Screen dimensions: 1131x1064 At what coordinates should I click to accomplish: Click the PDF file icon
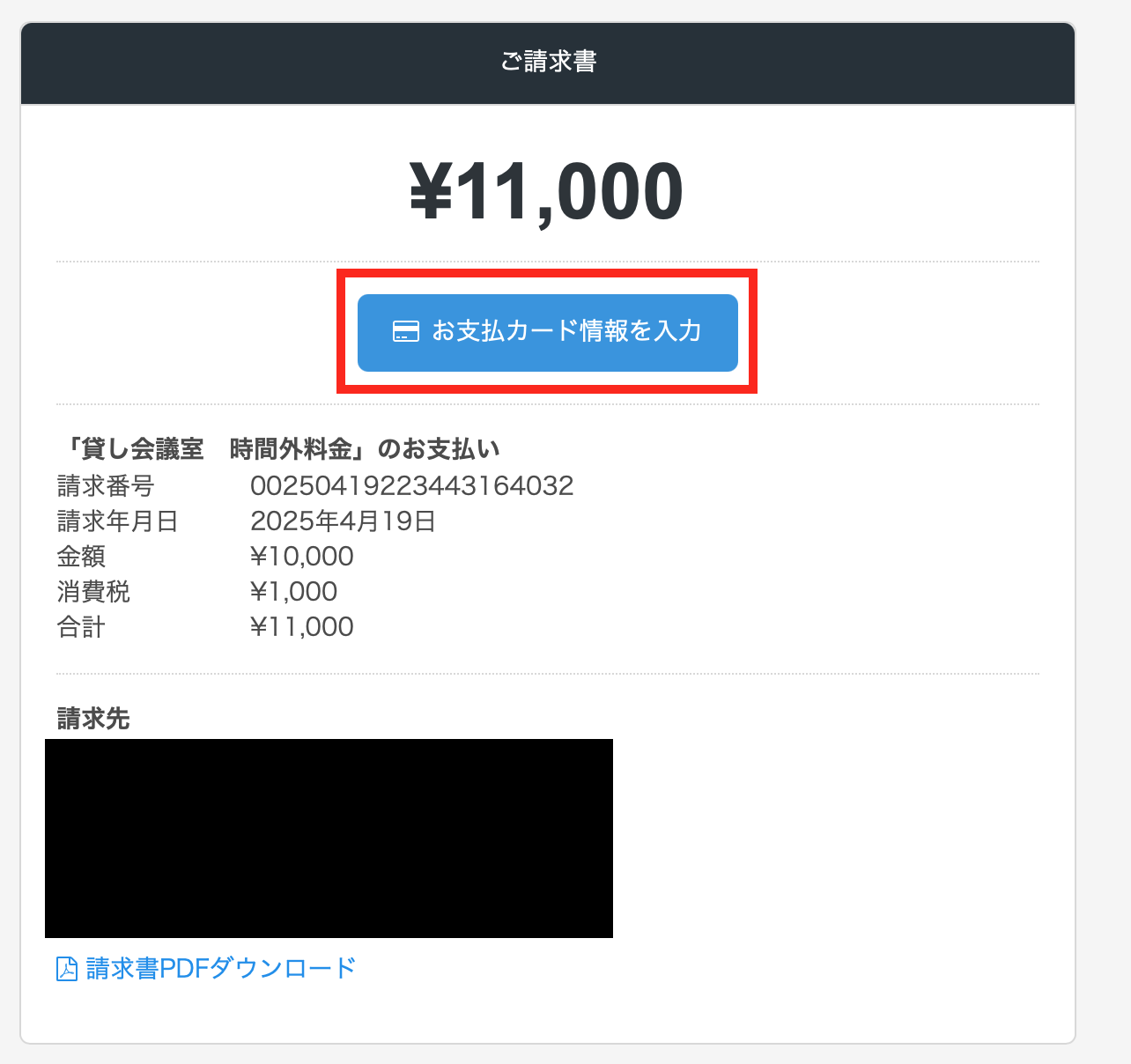[67, 969]
